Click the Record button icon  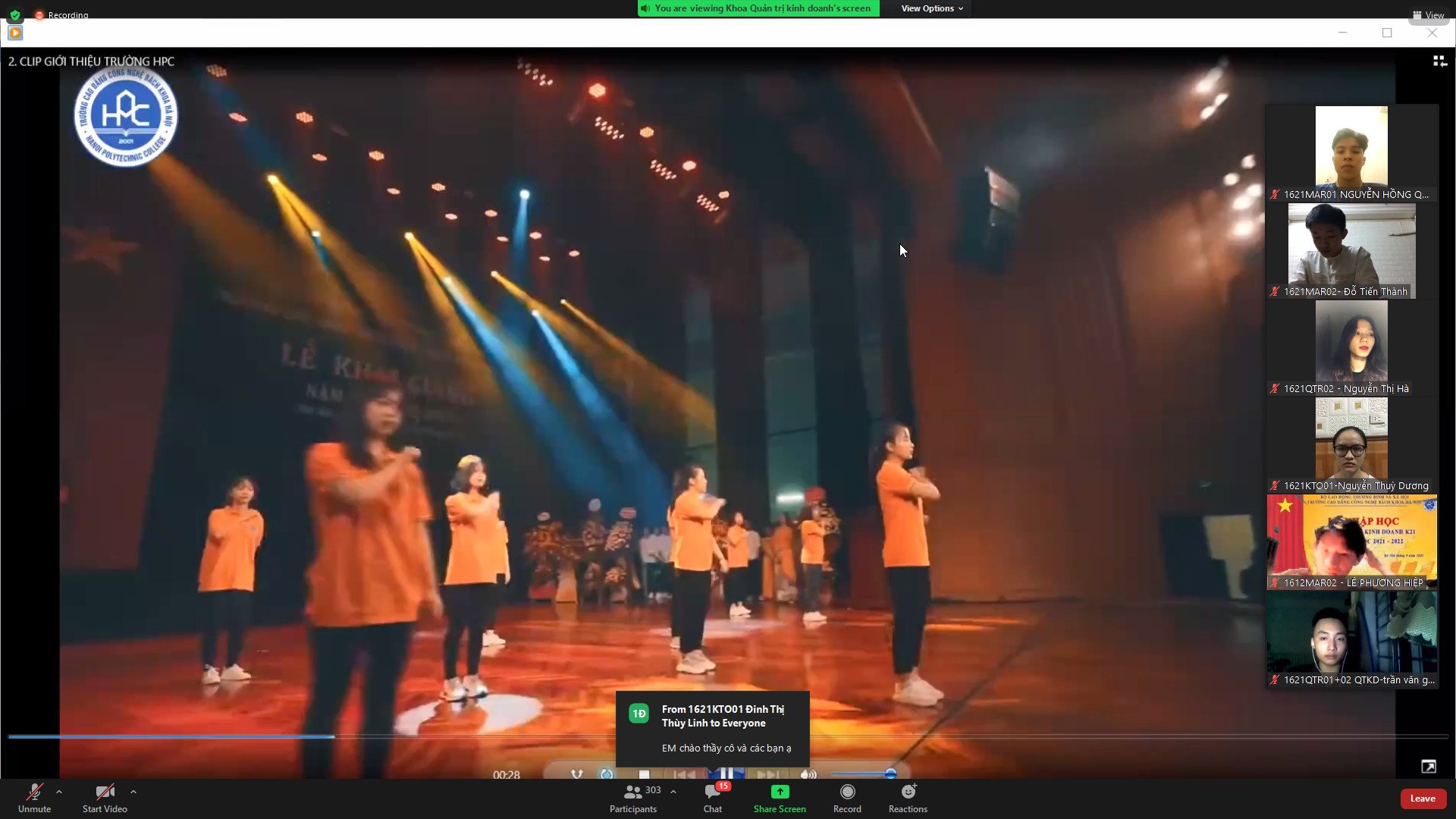(x=847, y=792)
